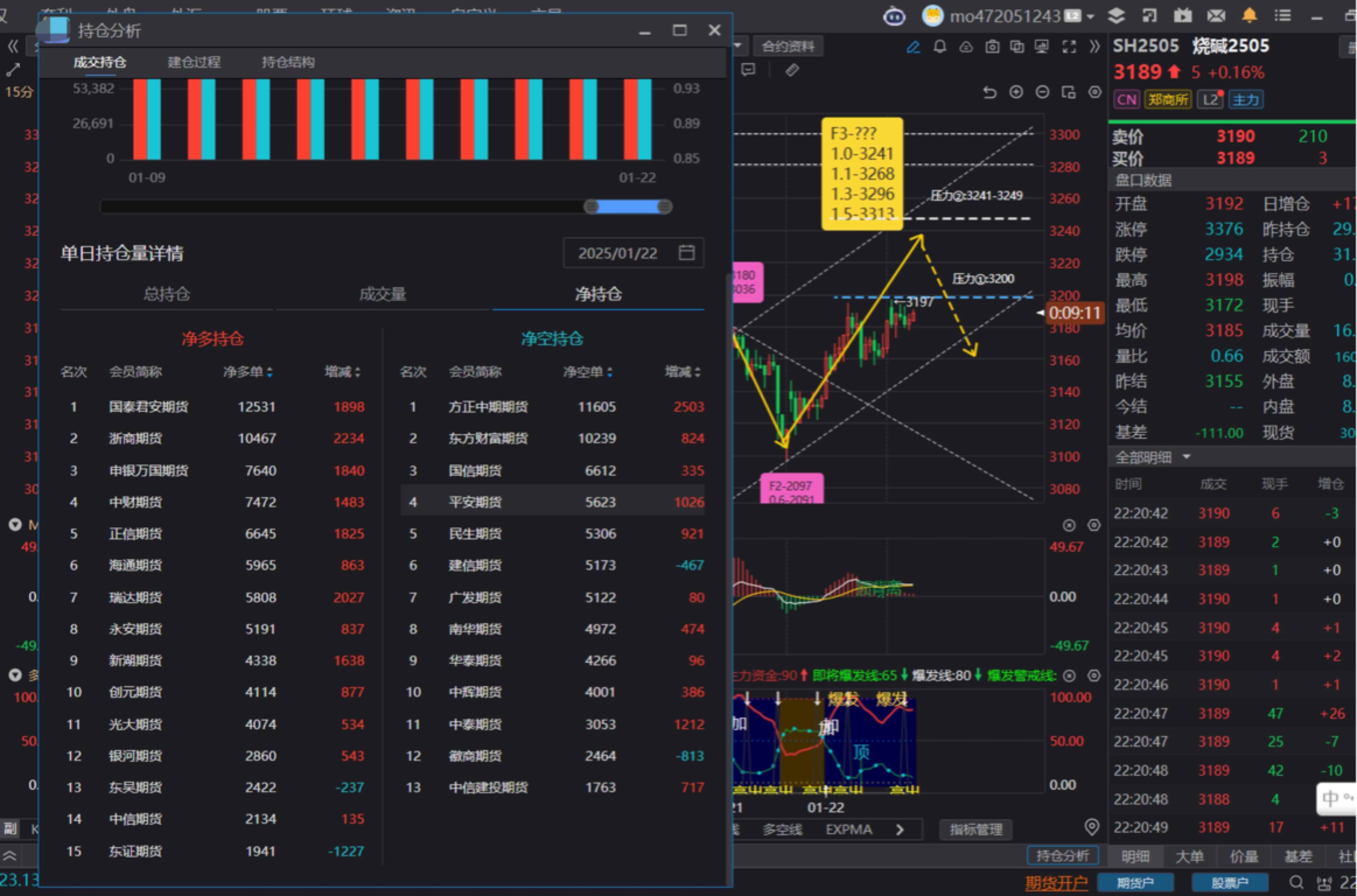
Task: Sort by 净多单 column arrows
Action: (x=270, y=373)
